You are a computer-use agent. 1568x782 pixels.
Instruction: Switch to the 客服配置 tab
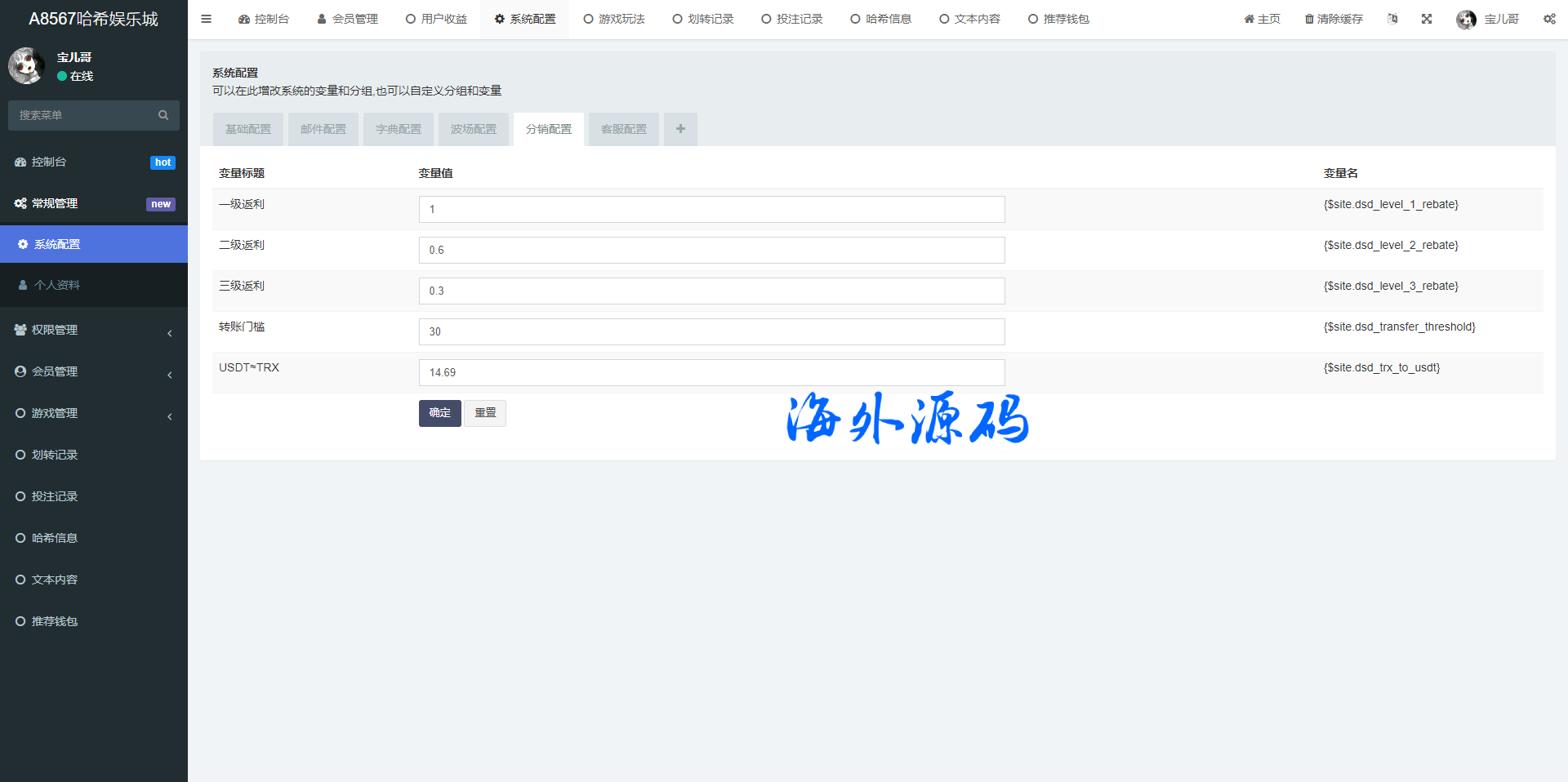pos(624,129)
